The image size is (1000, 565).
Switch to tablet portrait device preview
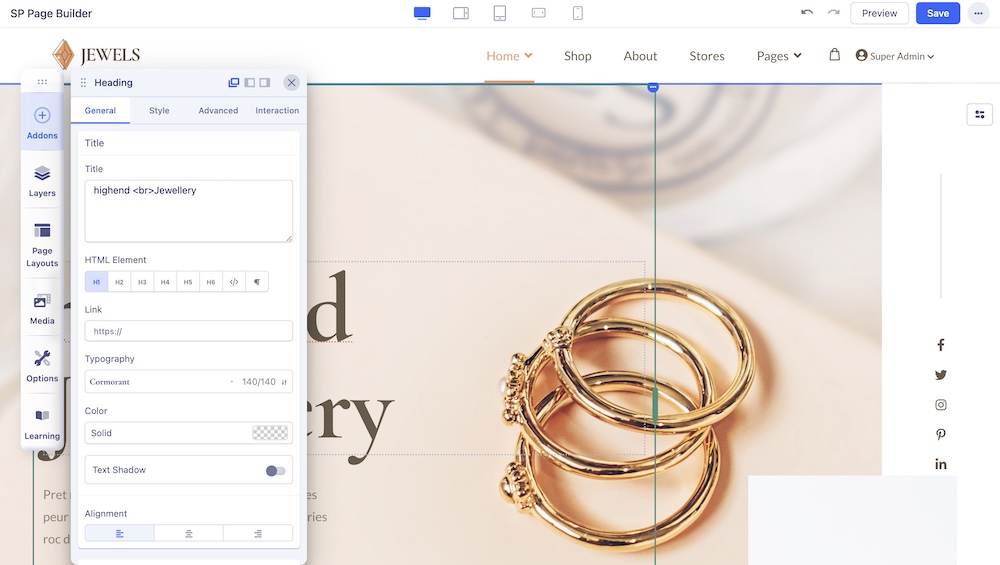500,13
